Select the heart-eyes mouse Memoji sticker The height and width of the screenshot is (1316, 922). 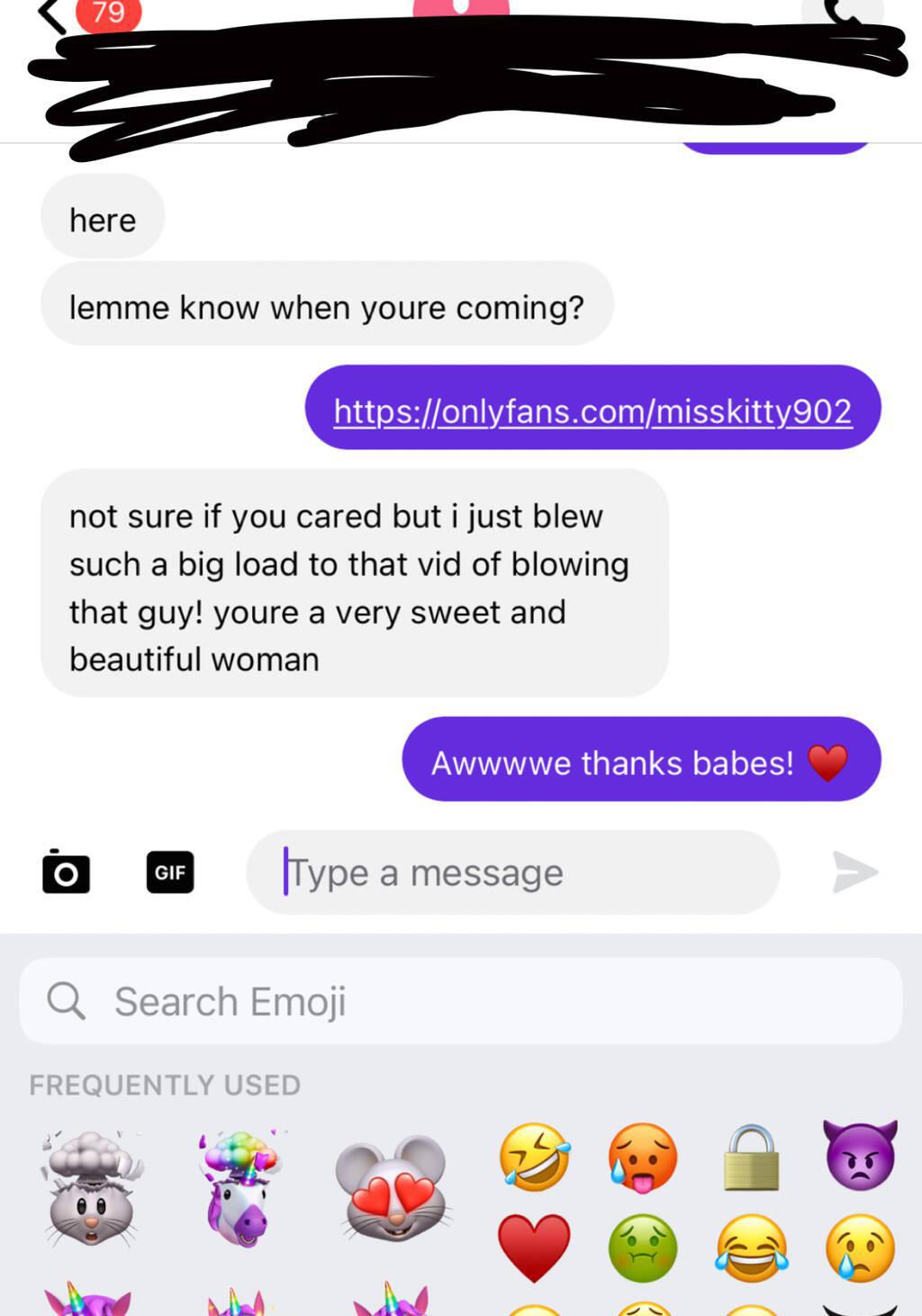coord(393,1188)
